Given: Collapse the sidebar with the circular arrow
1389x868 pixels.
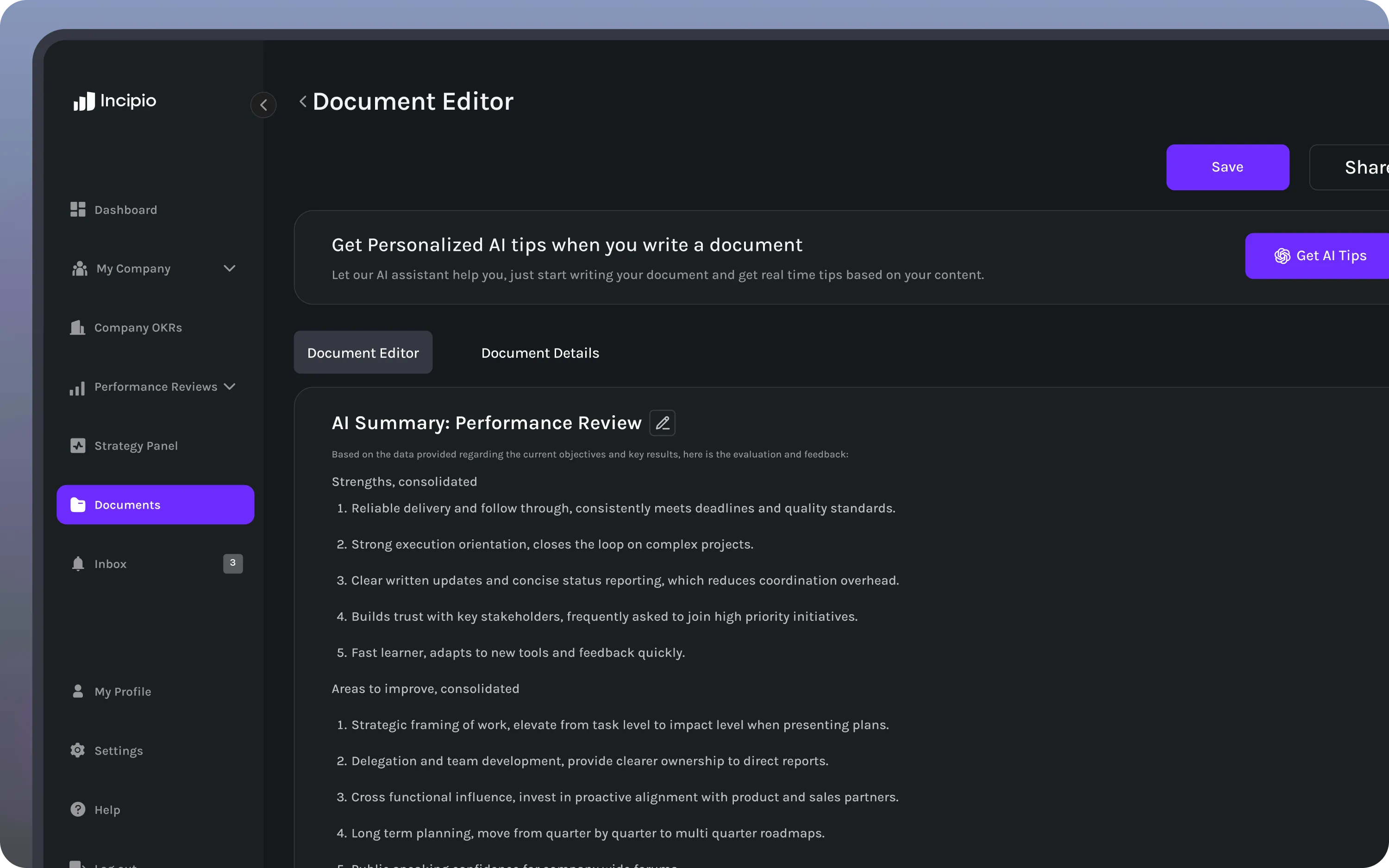Looking at the screenshot, I should click(263, 105).
